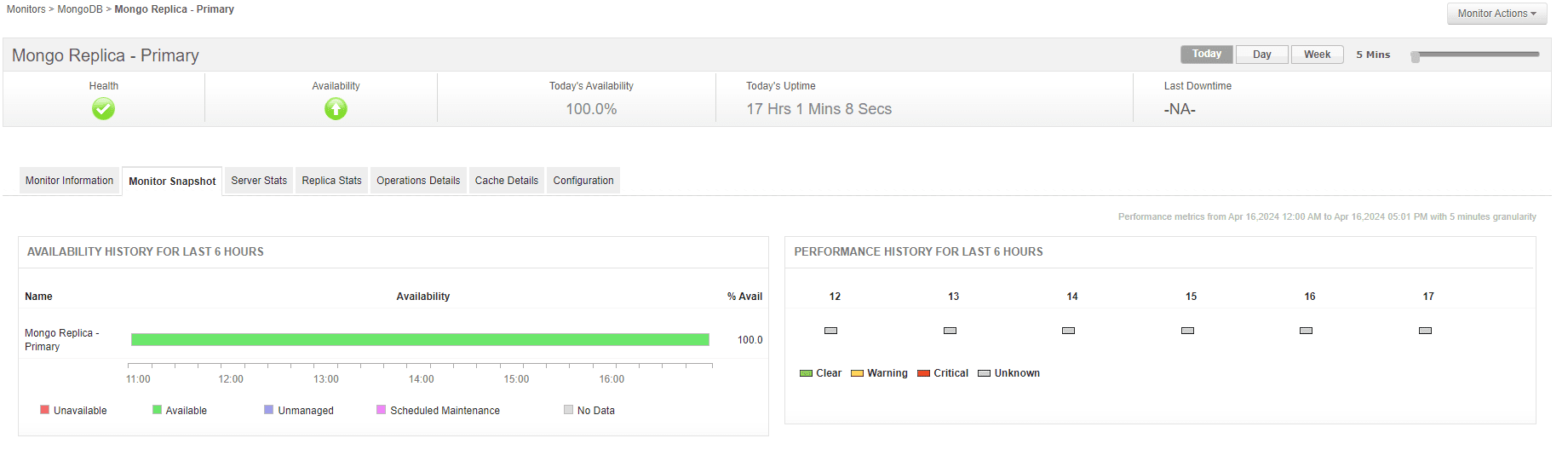
Task: Click the status indicator under hour 14
Action: pyautogui.click(x=1068, y=331)
